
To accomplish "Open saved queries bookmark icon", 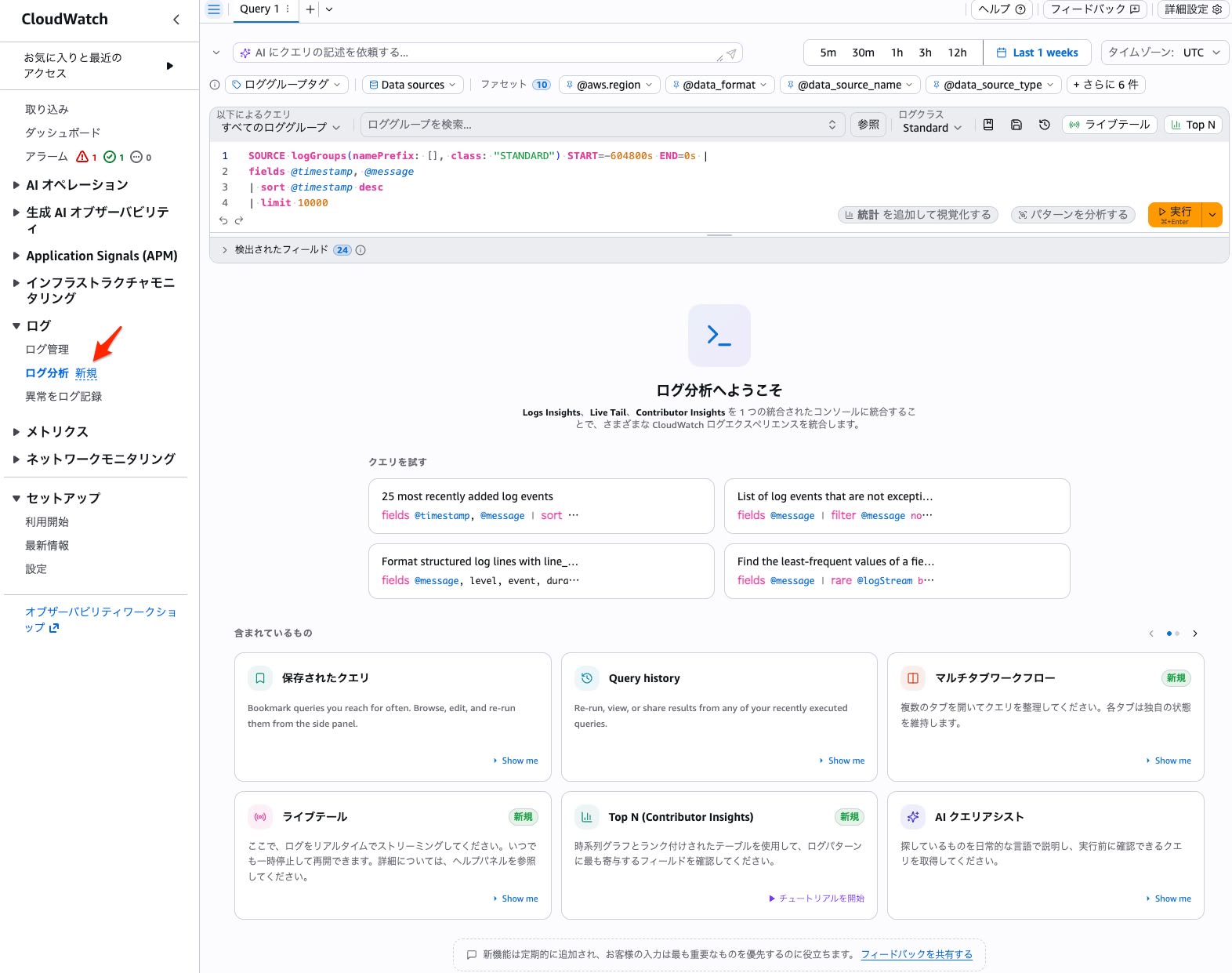I will pos(988,125).
